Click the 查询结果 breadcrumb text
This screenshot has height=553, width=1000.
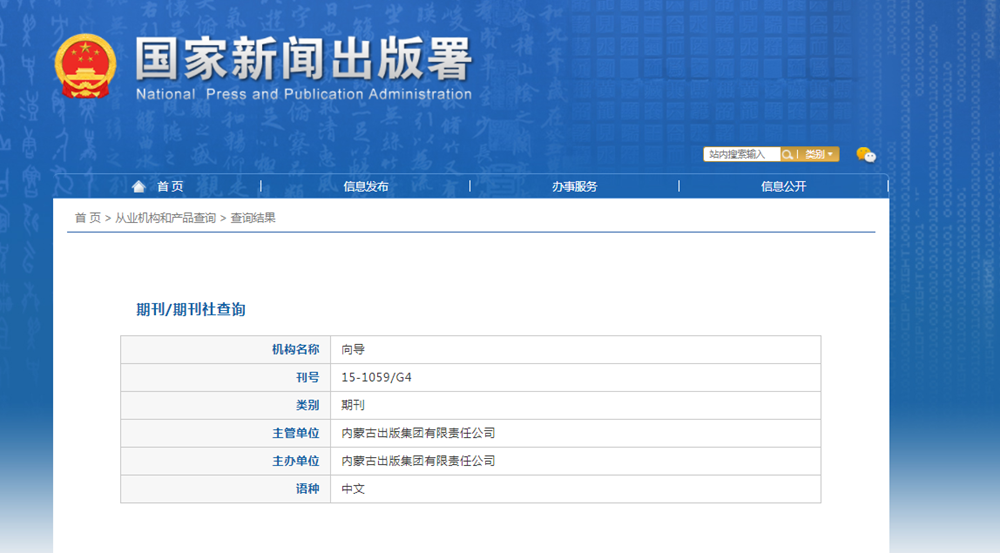pyautogui.click(x=253, y=218)
